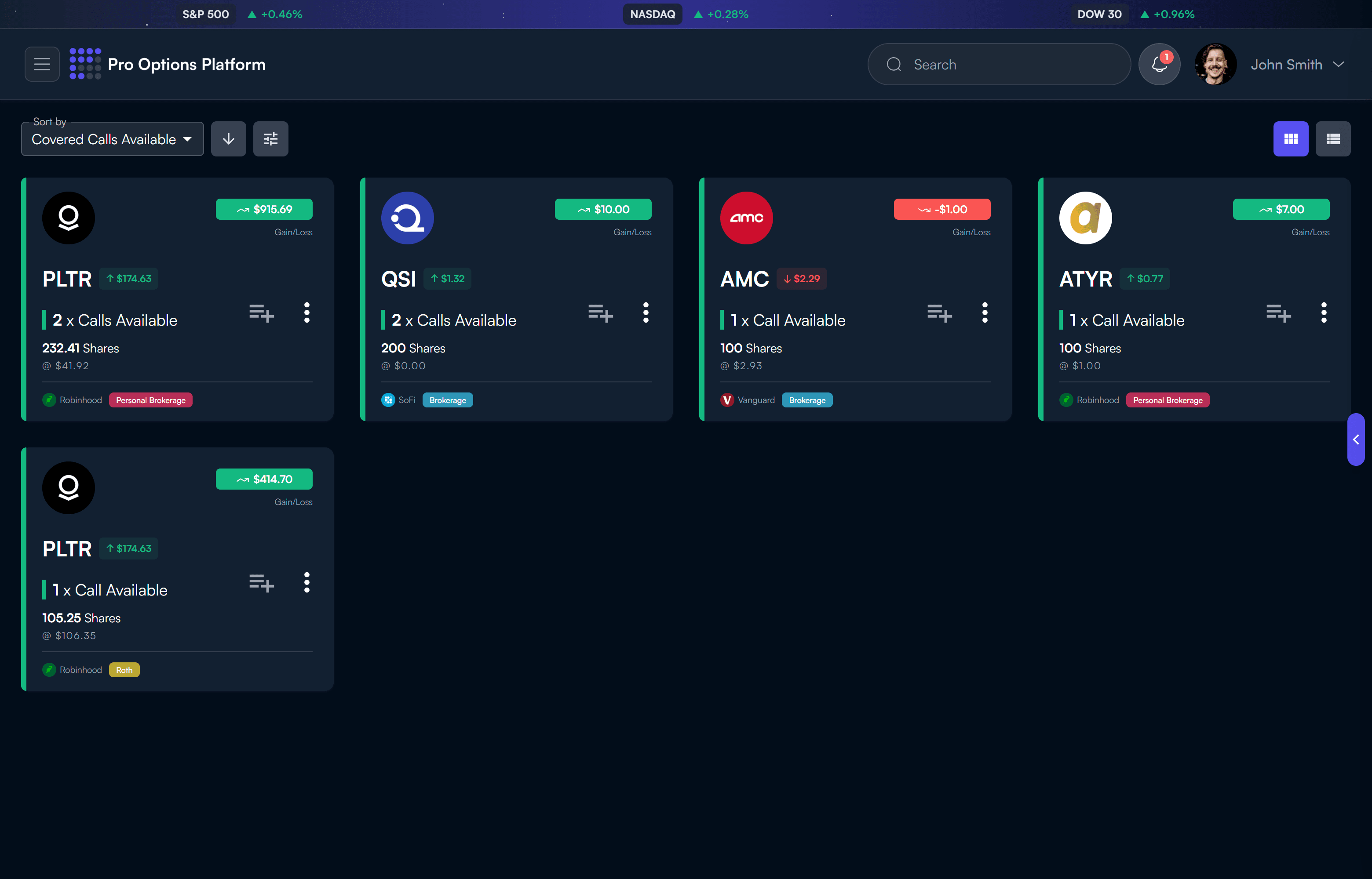Open three-dot menu on first PLTR card
1372x879 pixels.
click(307, 313)
